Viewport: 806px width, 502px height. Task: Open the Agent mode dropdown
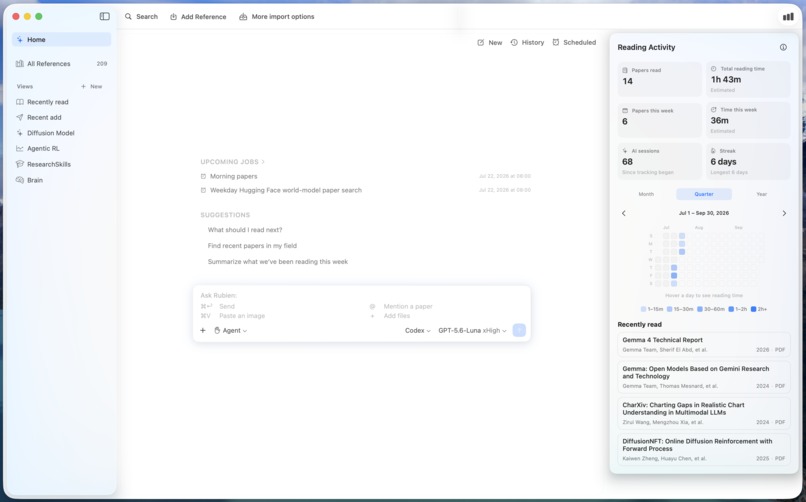click(230, 330)
